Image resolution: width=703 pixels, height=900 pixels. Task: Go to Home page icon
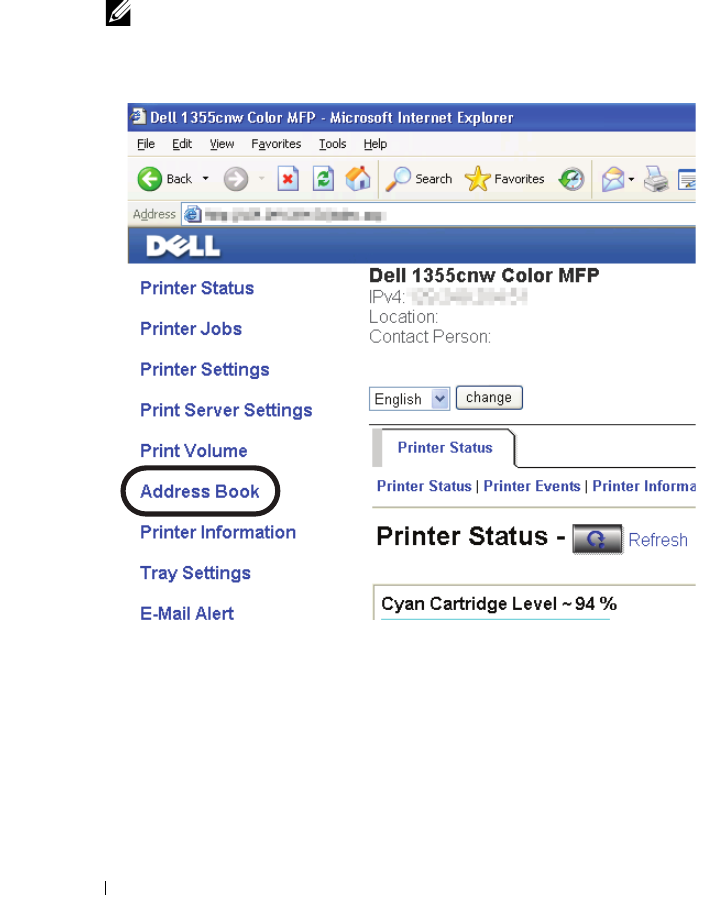pos(358,179)
